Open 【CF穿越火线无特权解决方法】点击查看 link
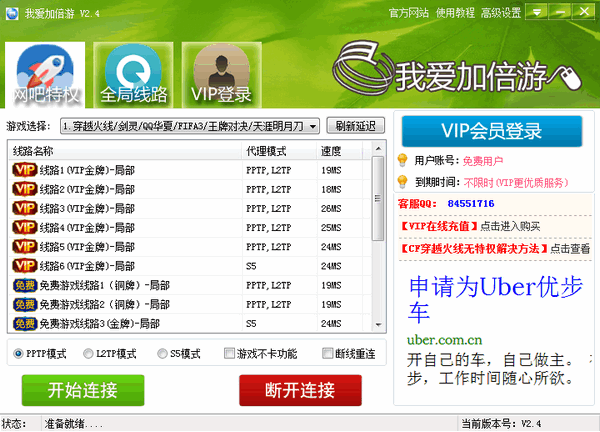The image size is (600, 432). [x=494, y=249]
